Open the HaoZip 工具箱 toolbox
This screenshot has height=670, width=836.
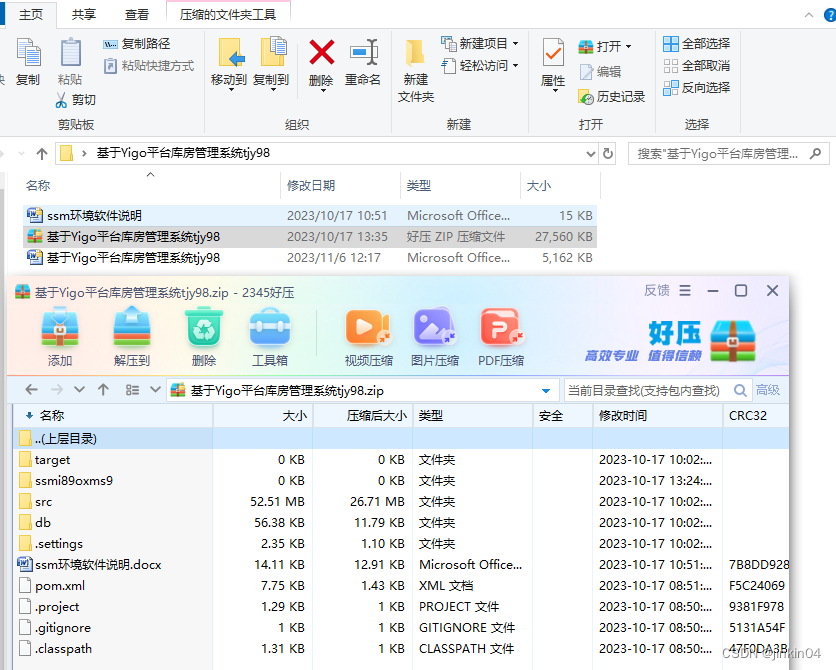pyautogui.click(x=268, y=335)
